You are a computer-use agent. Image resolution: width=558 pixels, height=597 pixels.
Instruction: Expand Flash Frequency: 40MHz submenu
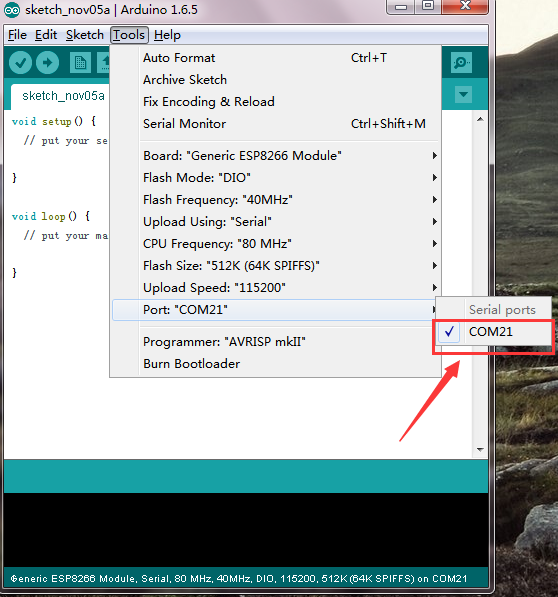coord(276,200)
